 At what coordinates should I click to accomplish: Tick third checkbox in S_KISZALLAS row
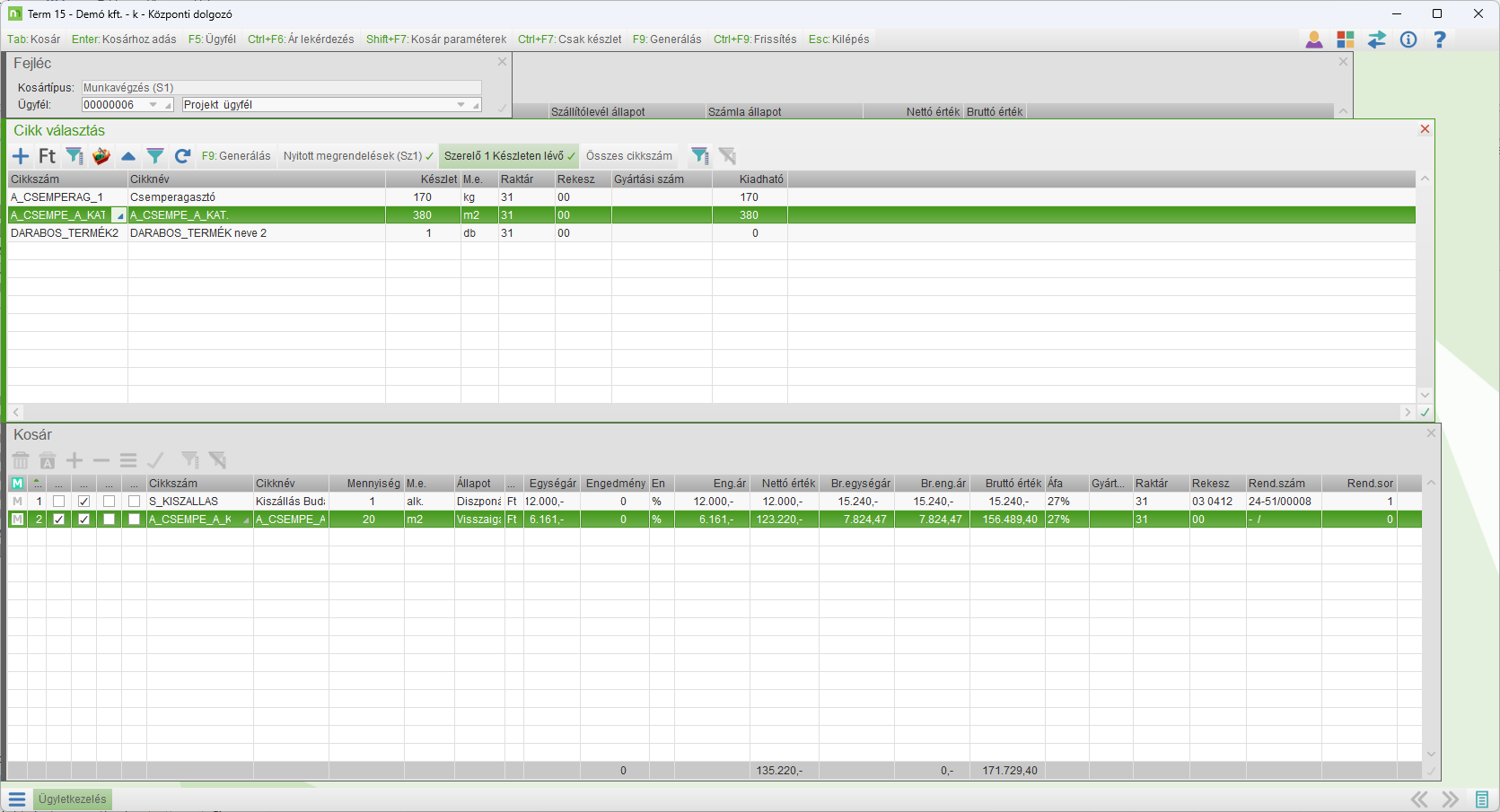[110, 502]
